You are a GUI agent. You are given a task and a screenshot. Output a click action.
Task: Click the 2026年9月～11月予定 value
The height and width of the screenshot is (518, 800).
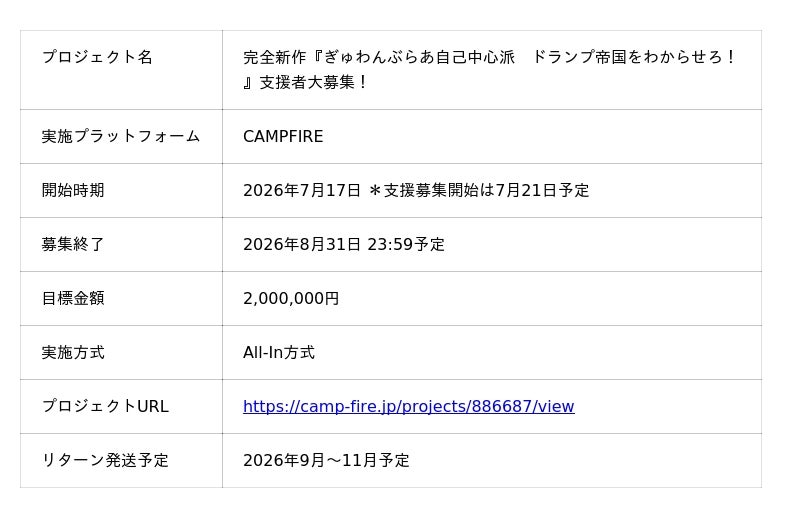coord(327,460)
